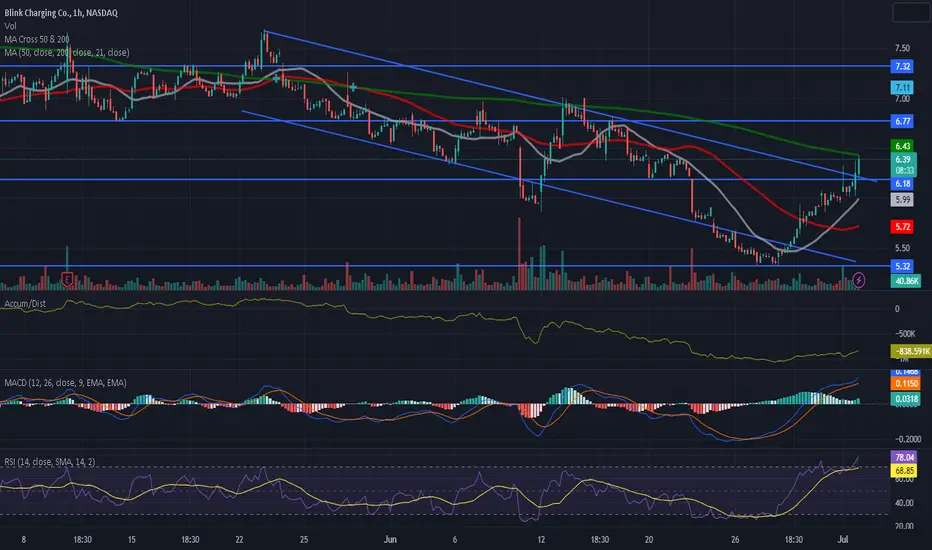Click the 40.00 RSI scale value

click(x=903, y=503)
